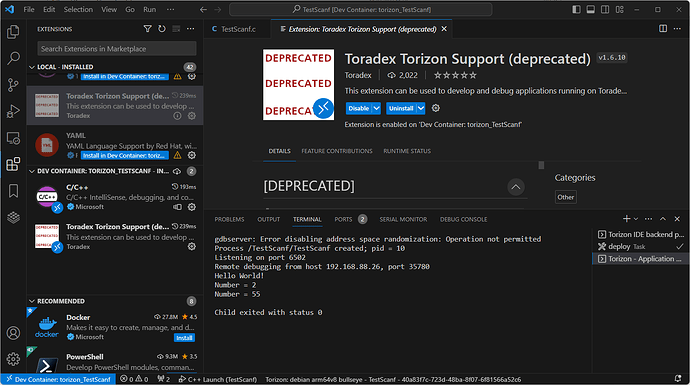The image size is (690, 385).
Task: Click the Filter Extensions funnel icon
Action: pyautogui.click(x=147, y=29)
